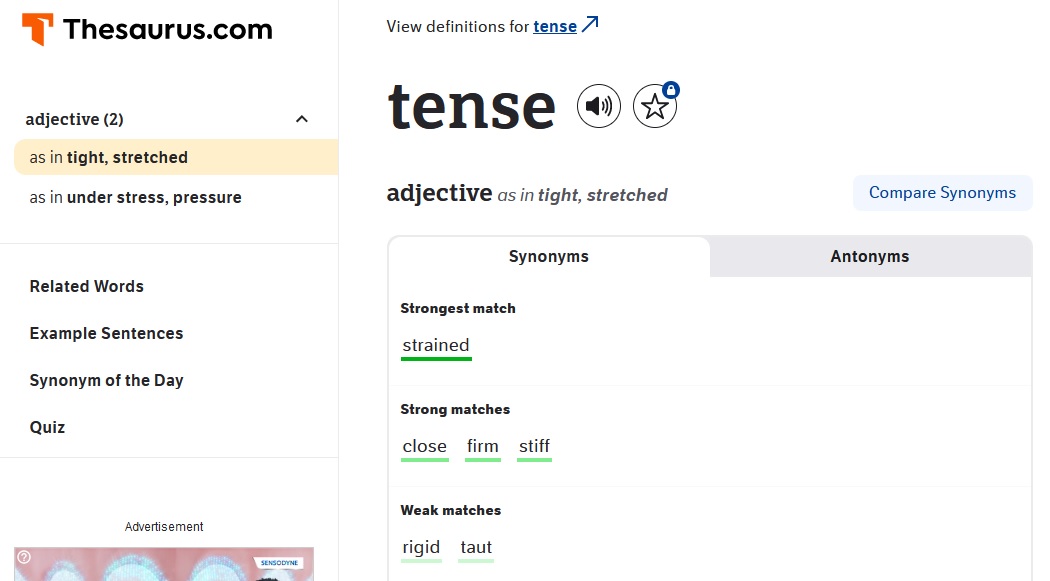Open the weak match 'taut'
Viewport: 1050px width, 581px height.
click(476, 547)
